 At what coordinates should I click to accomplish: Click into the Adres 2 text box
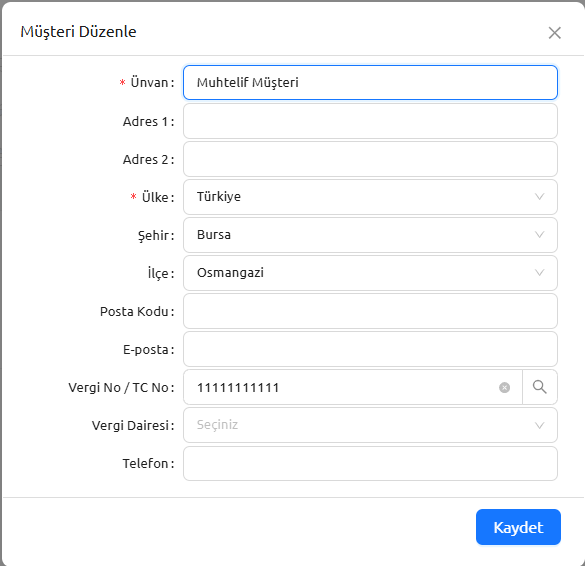[x=370, y=159]
